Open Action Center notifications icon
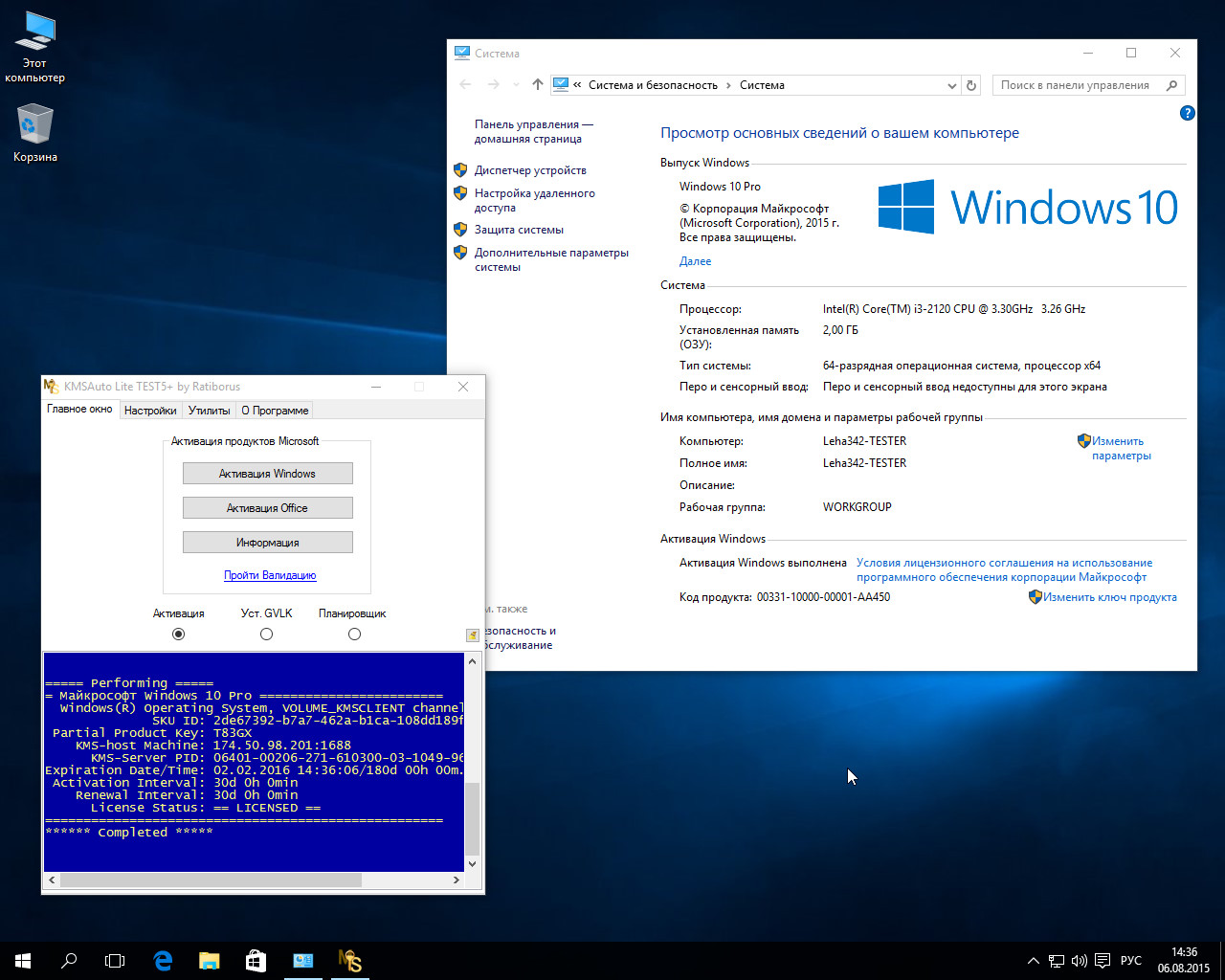The height and width of the screenshot is (980, 1225). tap(1102, 961)
